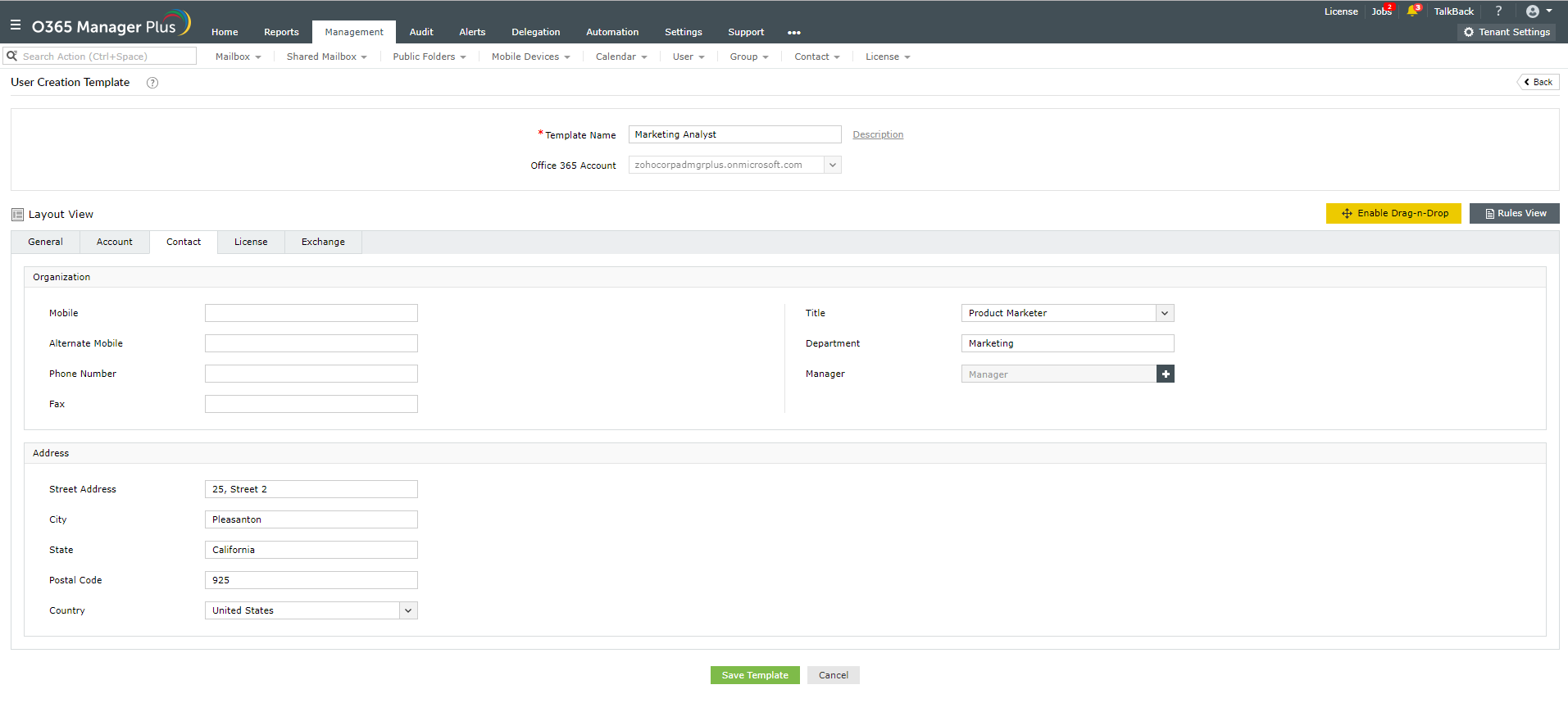The image size is (1568, 712).
Task: Enable Drag-n-Drop mode
Action: click(1393, 214)
